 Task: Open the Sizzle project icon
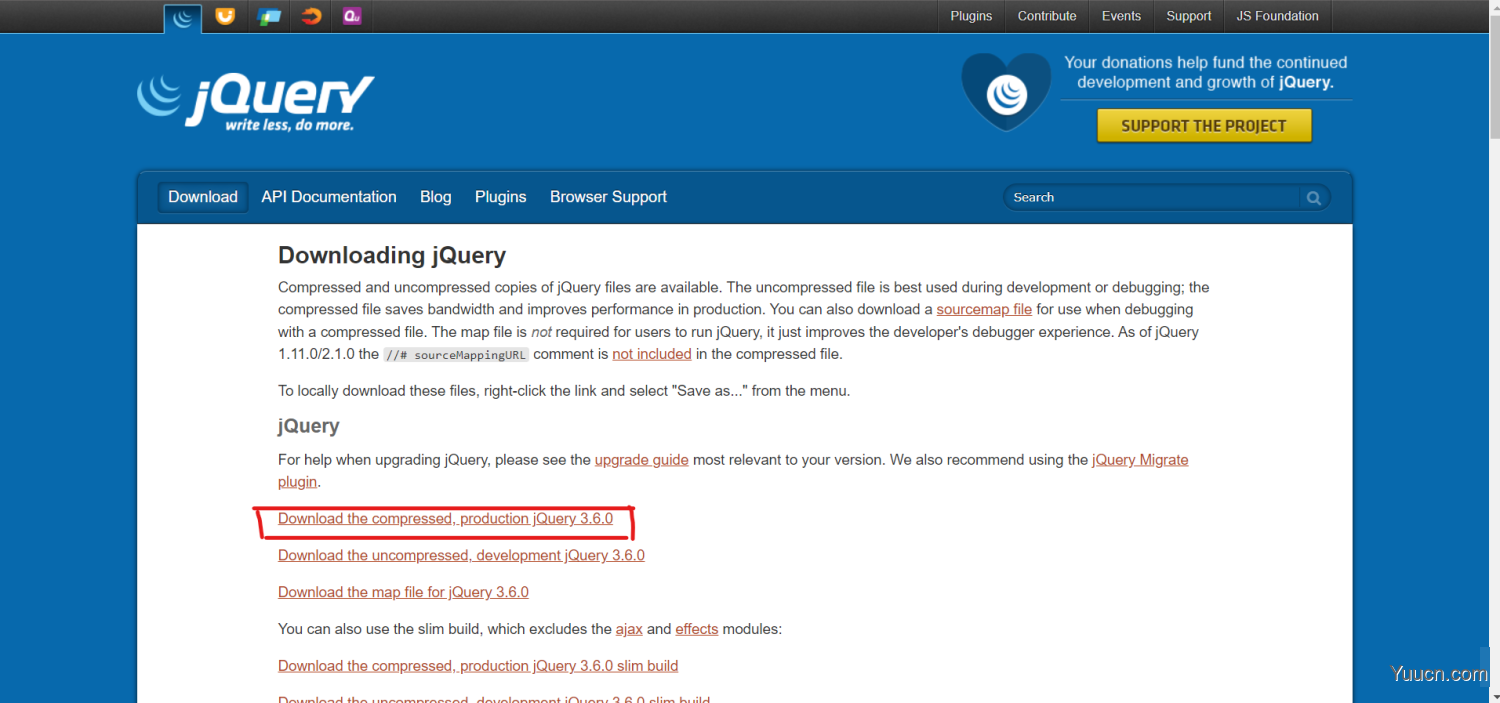pyautogui.click(x=310, y=17)
